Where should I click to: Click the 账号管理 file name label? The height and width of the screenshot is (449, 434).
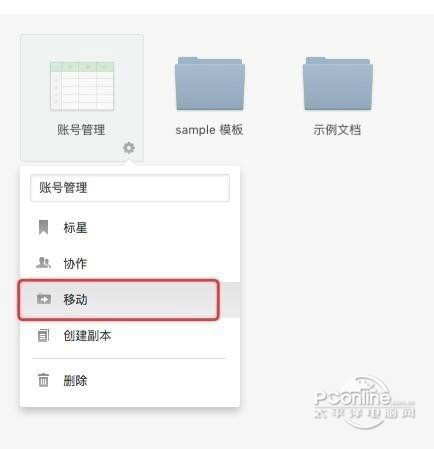pyautogui.click(x=81, y=129)
